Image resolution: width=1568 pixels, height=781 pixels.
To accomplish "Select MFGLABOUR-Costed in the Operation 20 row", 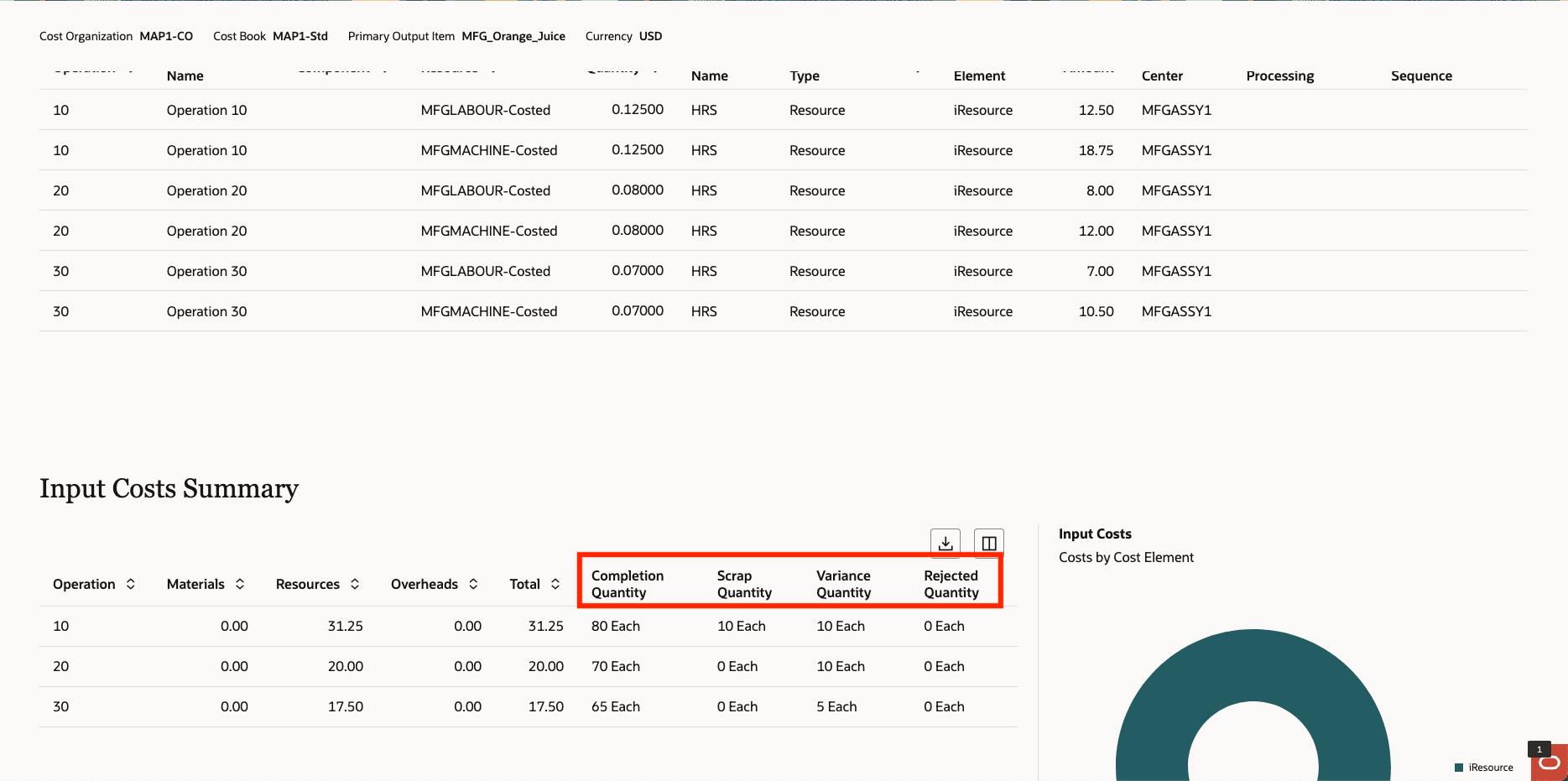I will (486, 190).
